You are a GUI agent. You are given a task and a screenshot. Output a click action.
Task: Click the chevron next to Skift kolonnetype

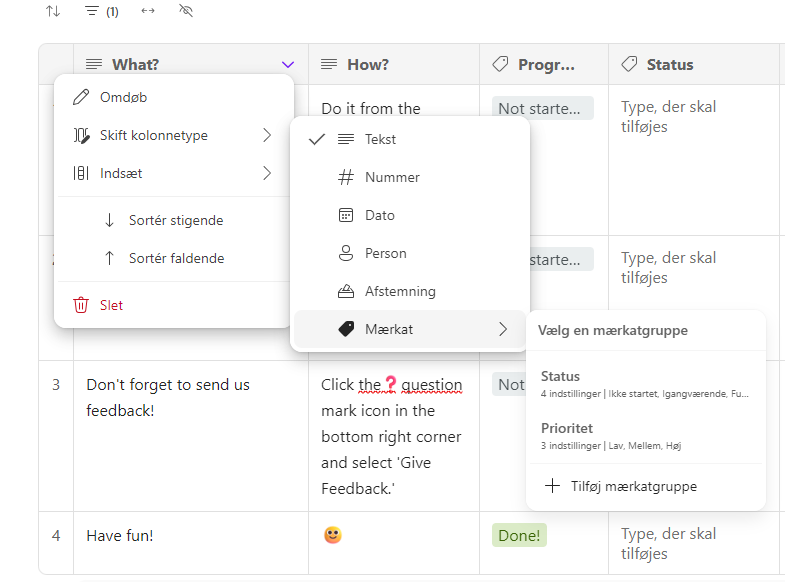(267, 135)
